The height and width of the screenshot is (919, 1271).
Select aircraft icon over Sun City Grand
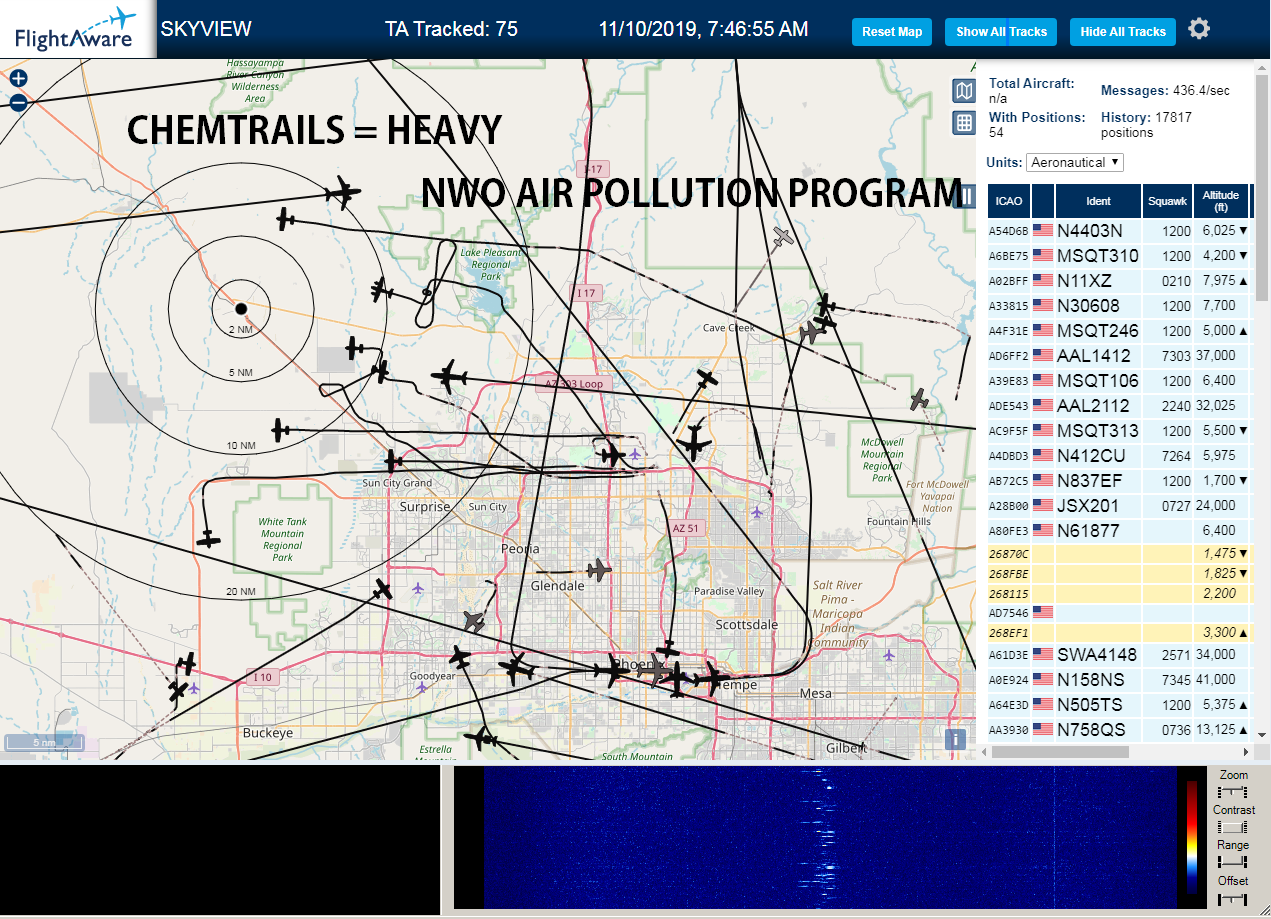[393, 461]
